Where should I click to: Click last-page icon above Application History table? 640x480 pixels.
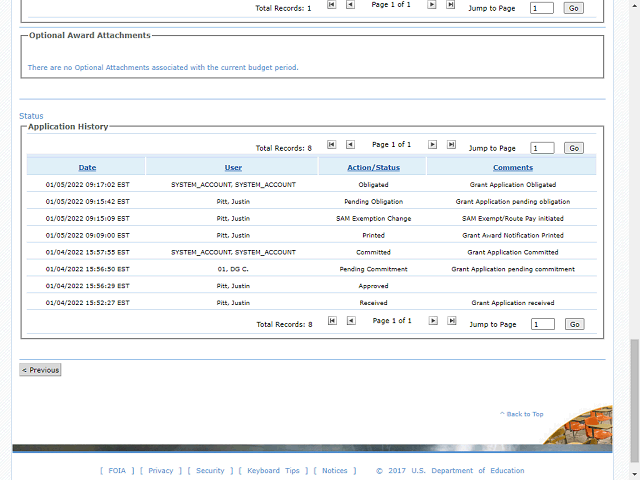[452, 145]
